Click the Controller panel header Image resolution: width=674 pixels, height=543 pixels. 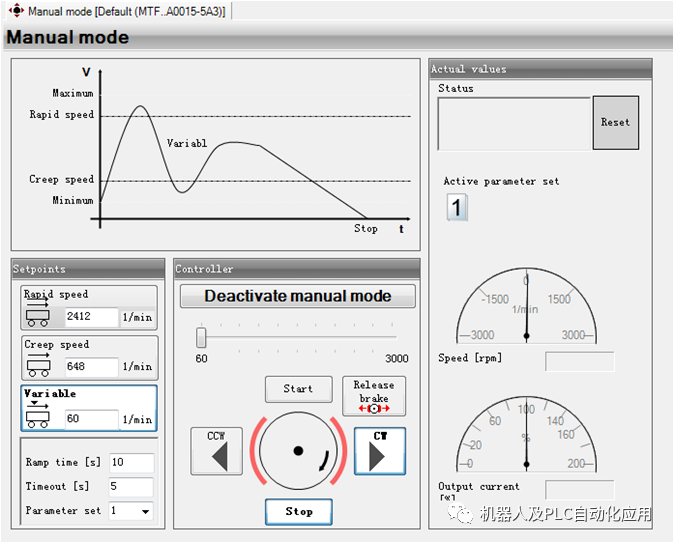(x=297, y=269)
